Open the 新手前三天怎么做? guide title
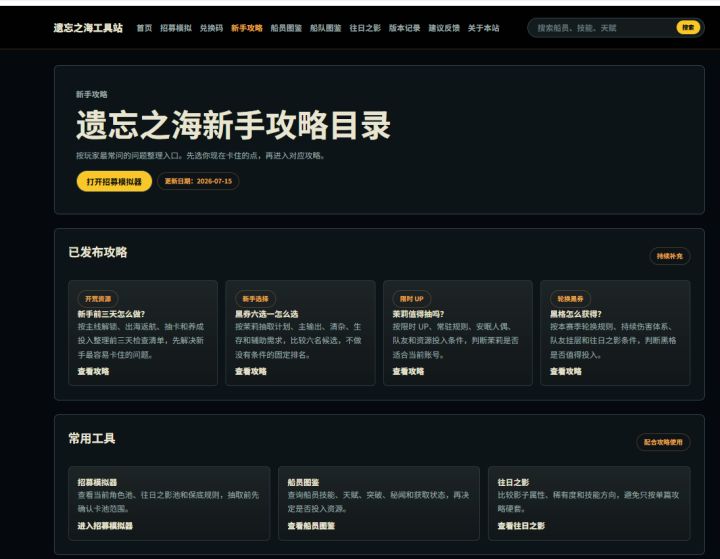 [111, 314]
